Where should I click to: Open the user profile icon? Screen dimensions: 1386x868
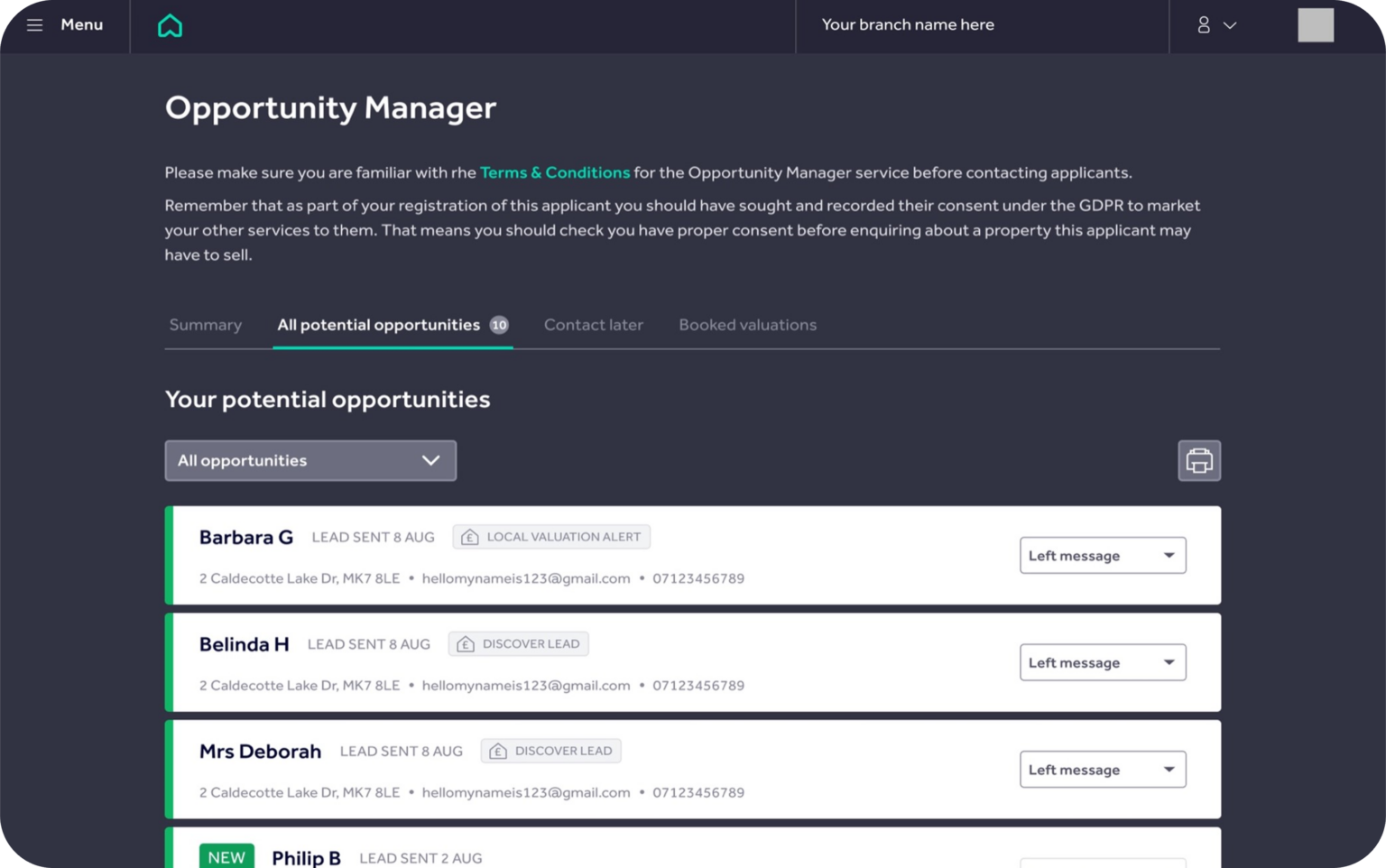point(1204,24)
